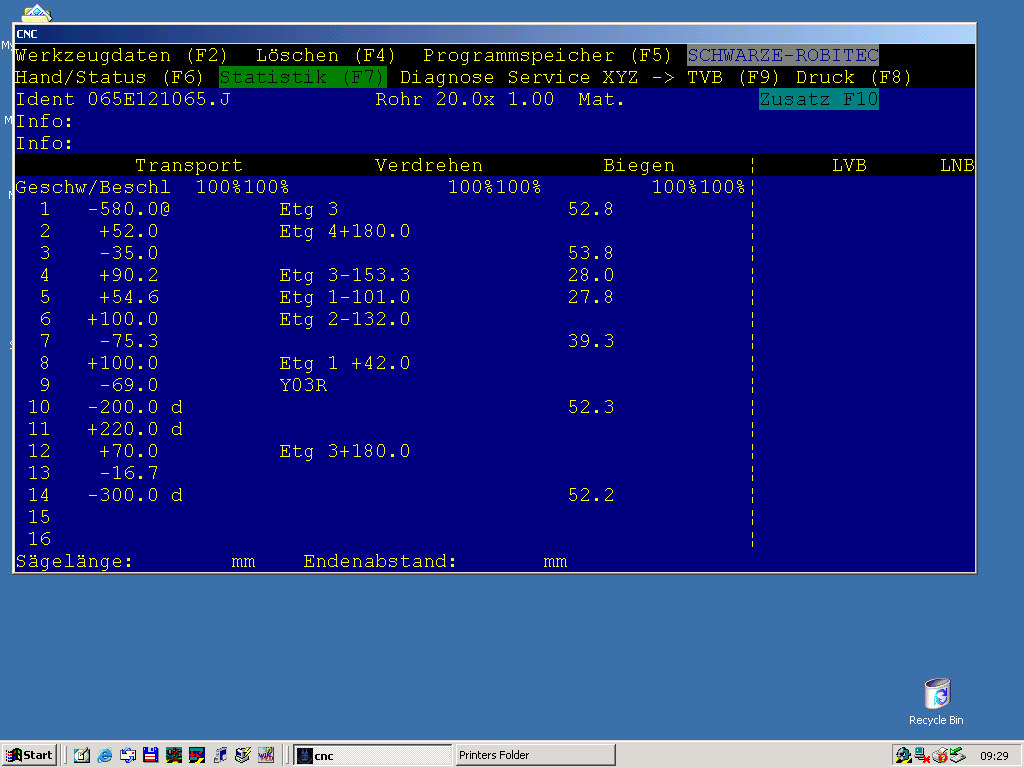This screenshot has height=768, width=1024.
Task: Click Etg 1 +42.0 in row 8
Action: click(x=345, y=363)
